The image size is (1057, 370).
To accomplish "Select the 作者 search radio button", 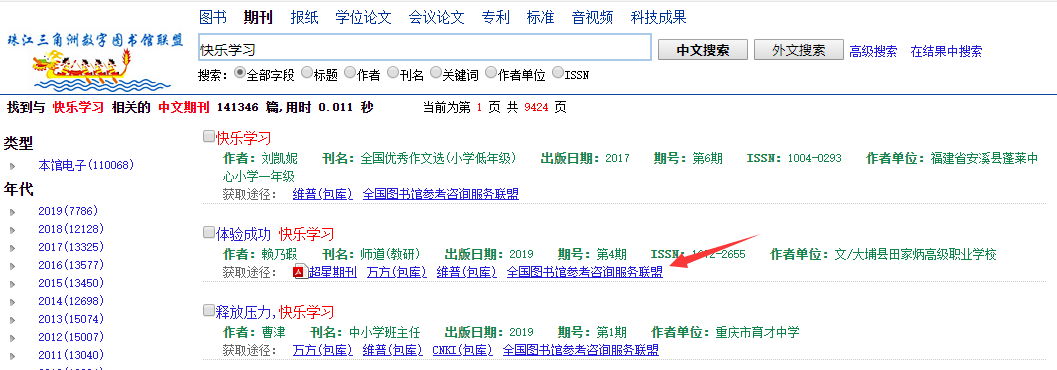I will click(350, 72).
